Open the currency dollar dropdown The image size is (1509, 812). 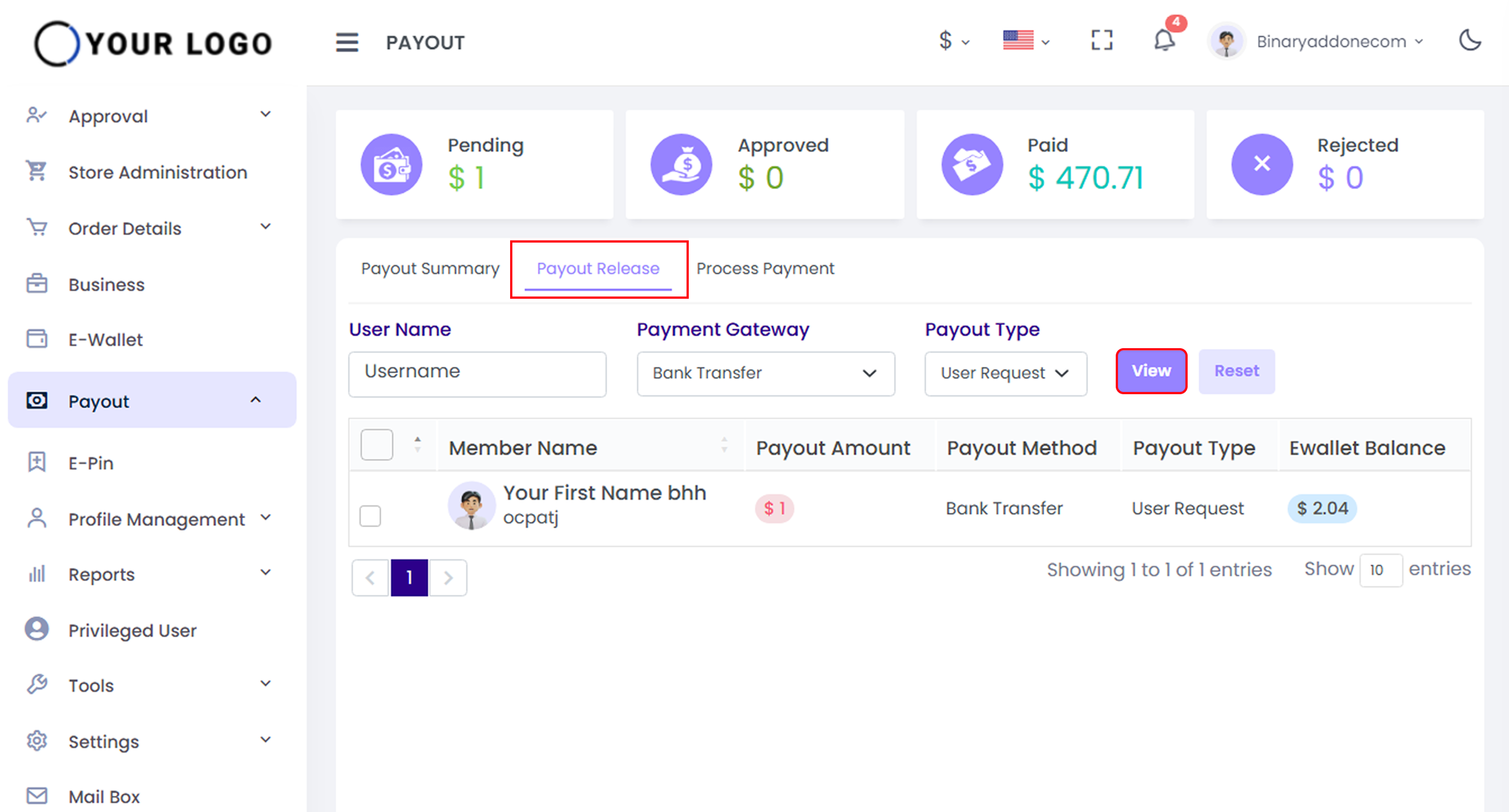[954, 41]
